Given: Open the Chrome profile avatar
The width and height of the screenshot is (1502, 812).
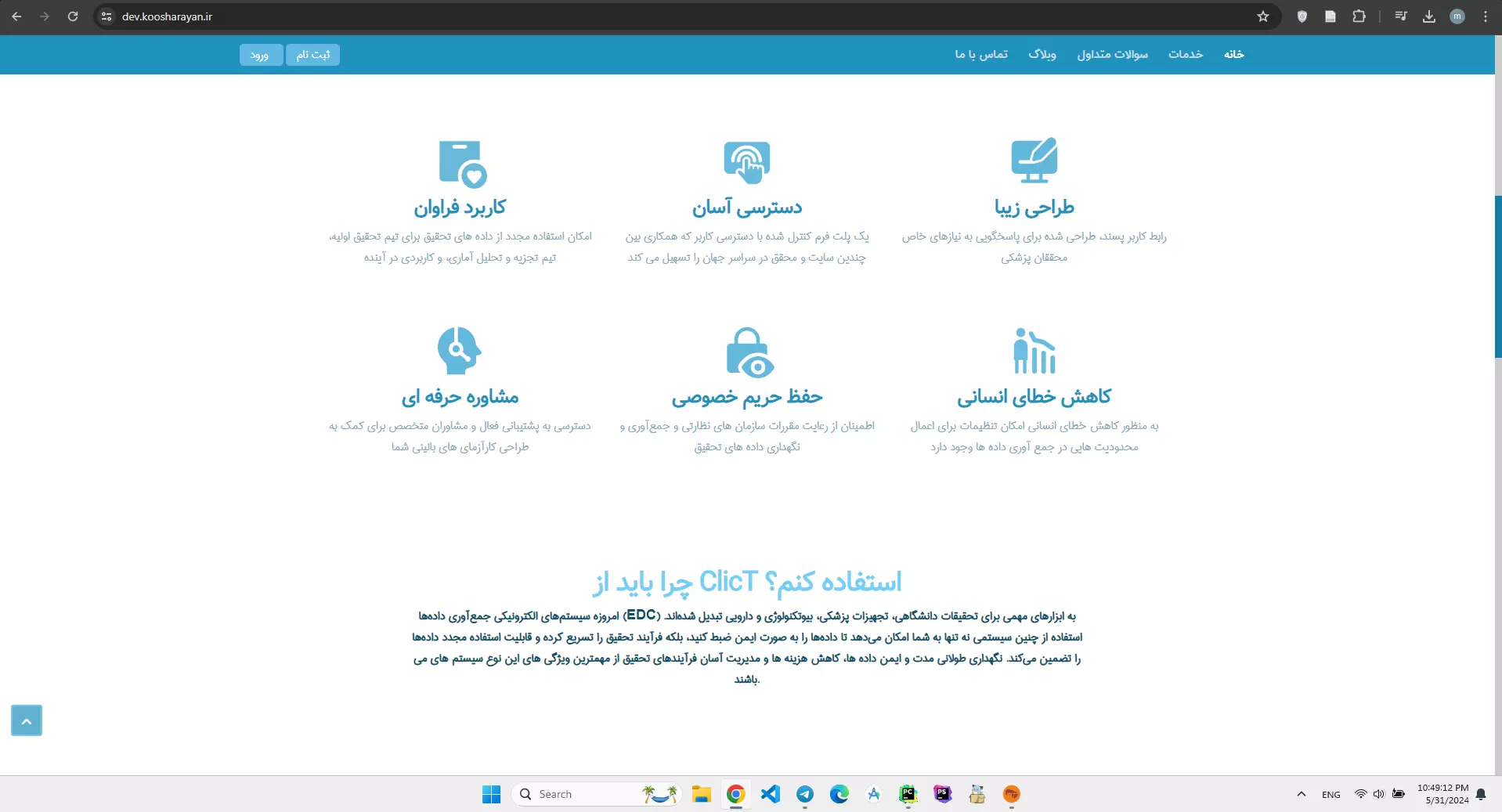Looking at the screenshot, I should 1457,16.
